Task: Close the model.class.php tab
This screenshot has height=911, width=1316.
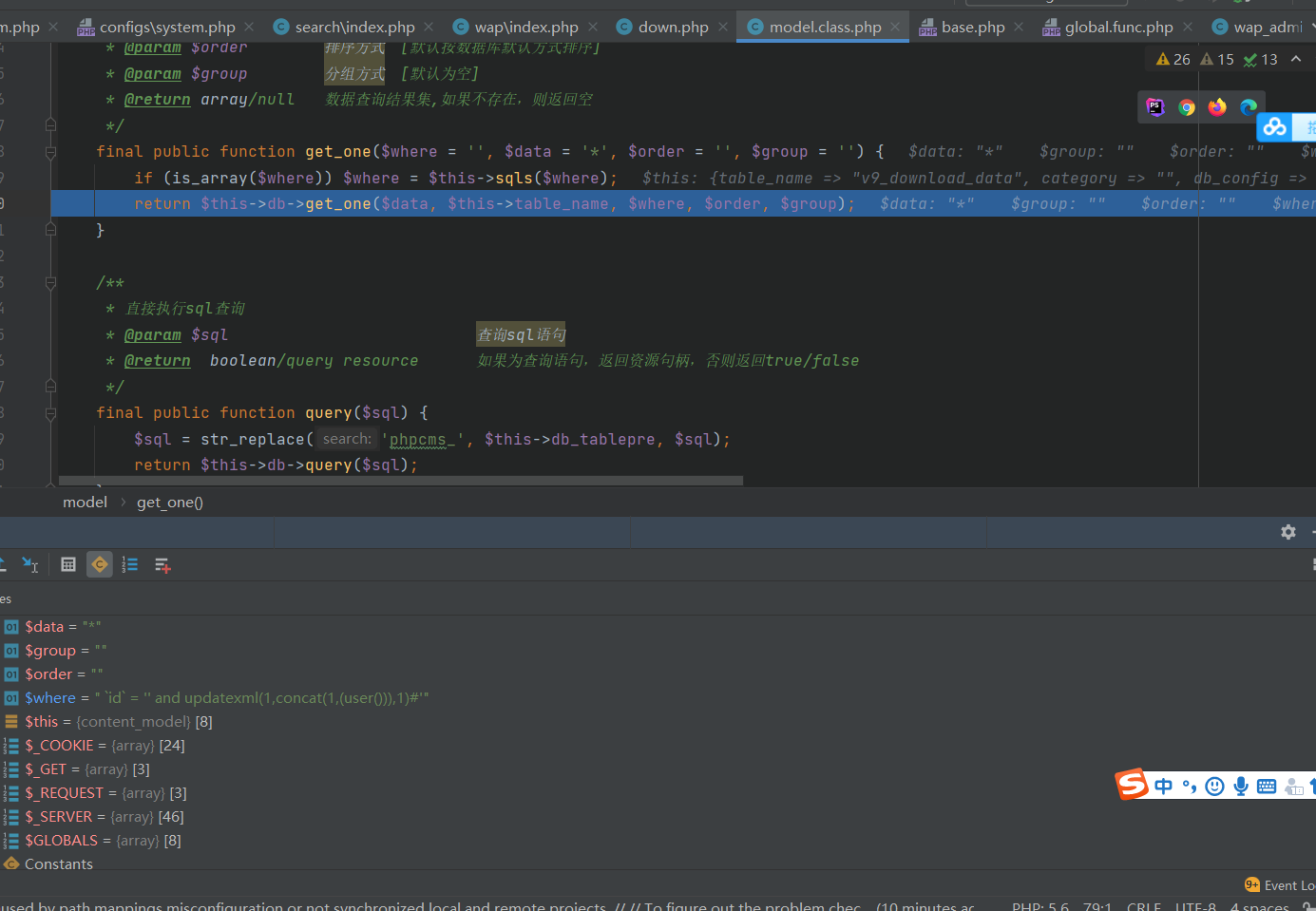Action: point(896,27)
